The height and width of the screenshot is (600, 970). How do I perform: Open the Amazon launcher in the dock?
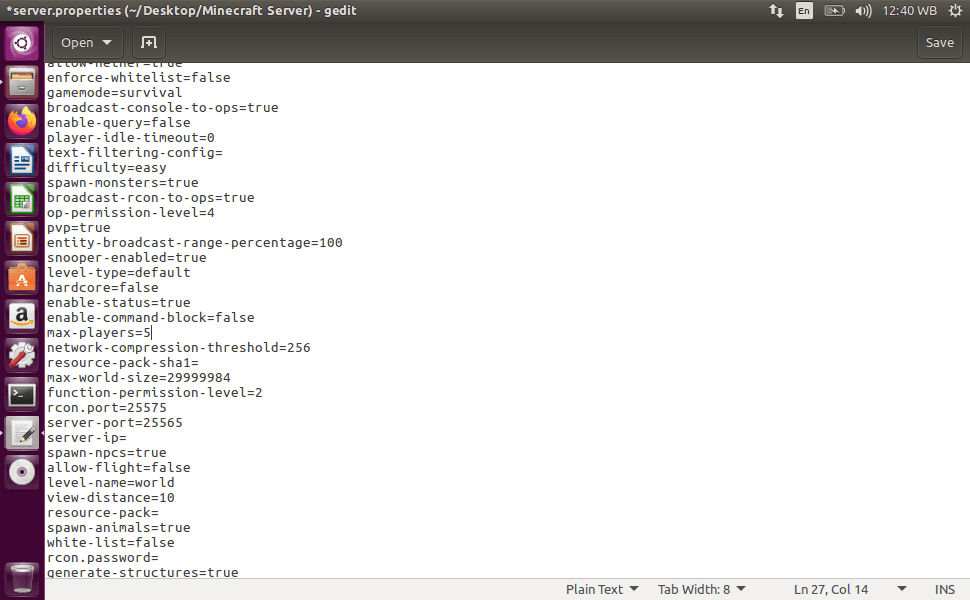click(x=21, y=316)
